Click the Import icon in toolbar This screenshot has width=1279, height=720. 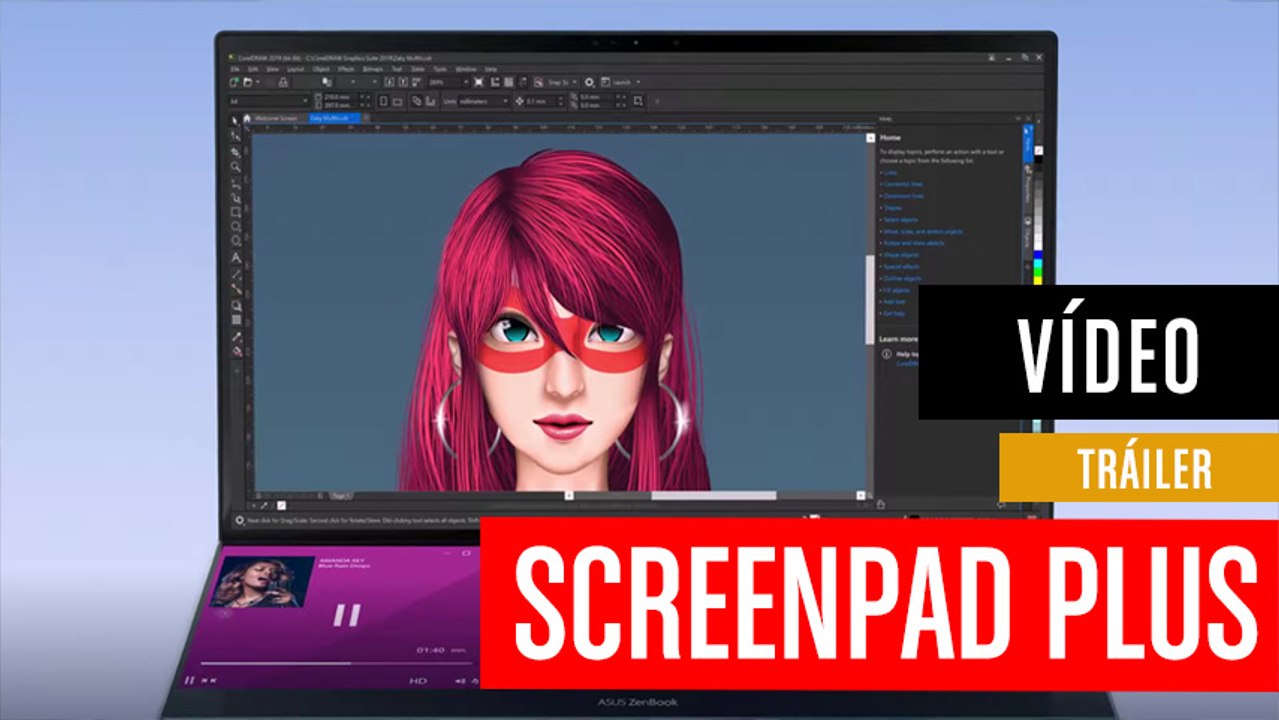[x=389, y=83]
